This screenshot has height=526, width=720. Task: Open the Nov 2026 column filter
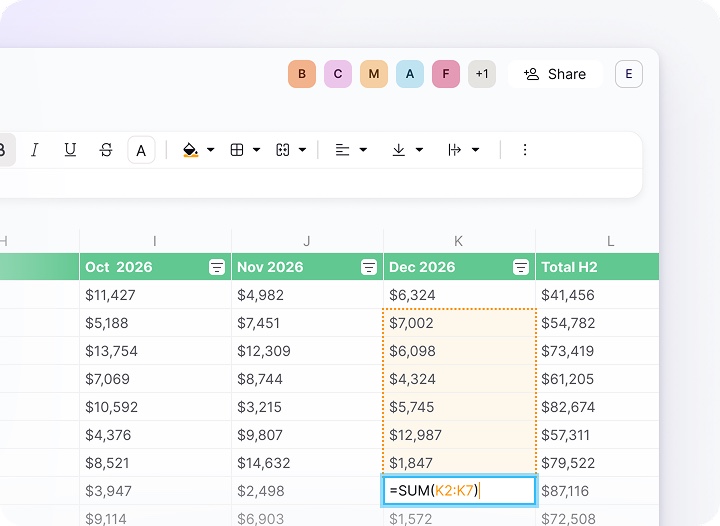369,267
